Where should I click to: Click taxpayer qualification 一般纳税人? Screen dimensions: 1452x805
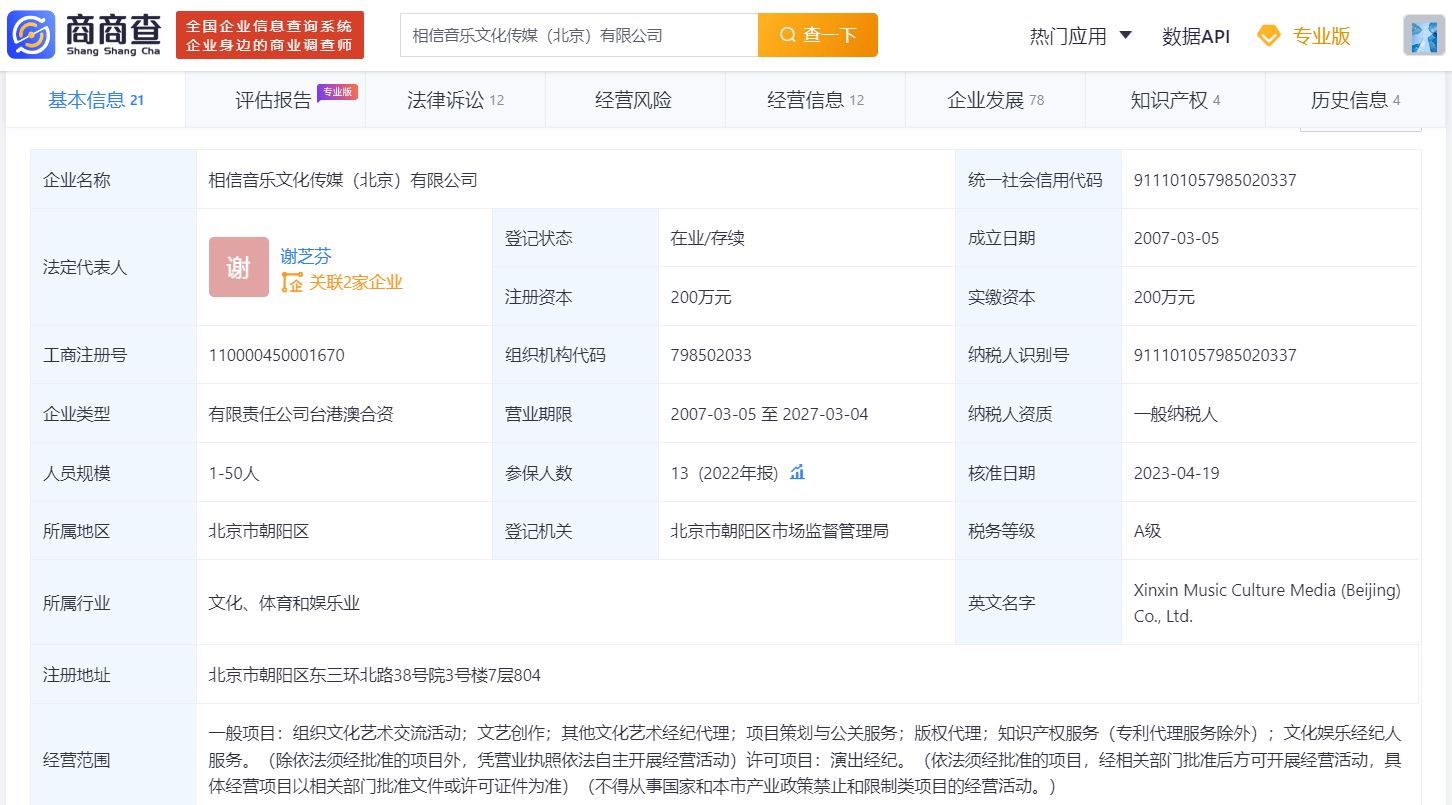[x=1176, y=414]
